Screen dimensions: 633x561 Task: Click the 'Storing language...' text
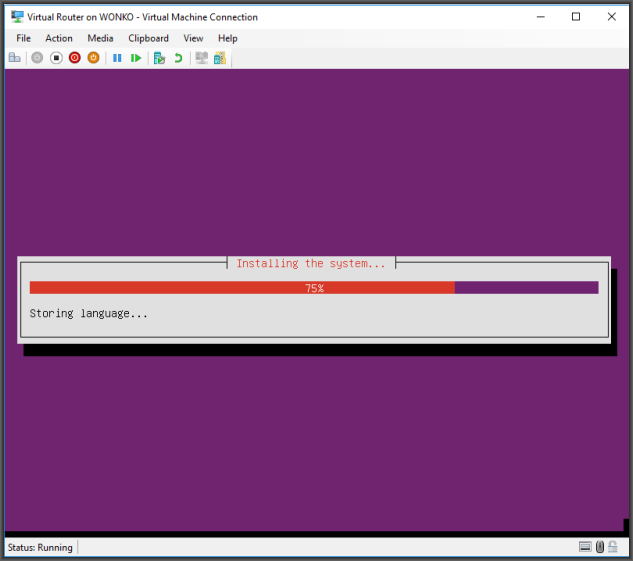(88, 314)
